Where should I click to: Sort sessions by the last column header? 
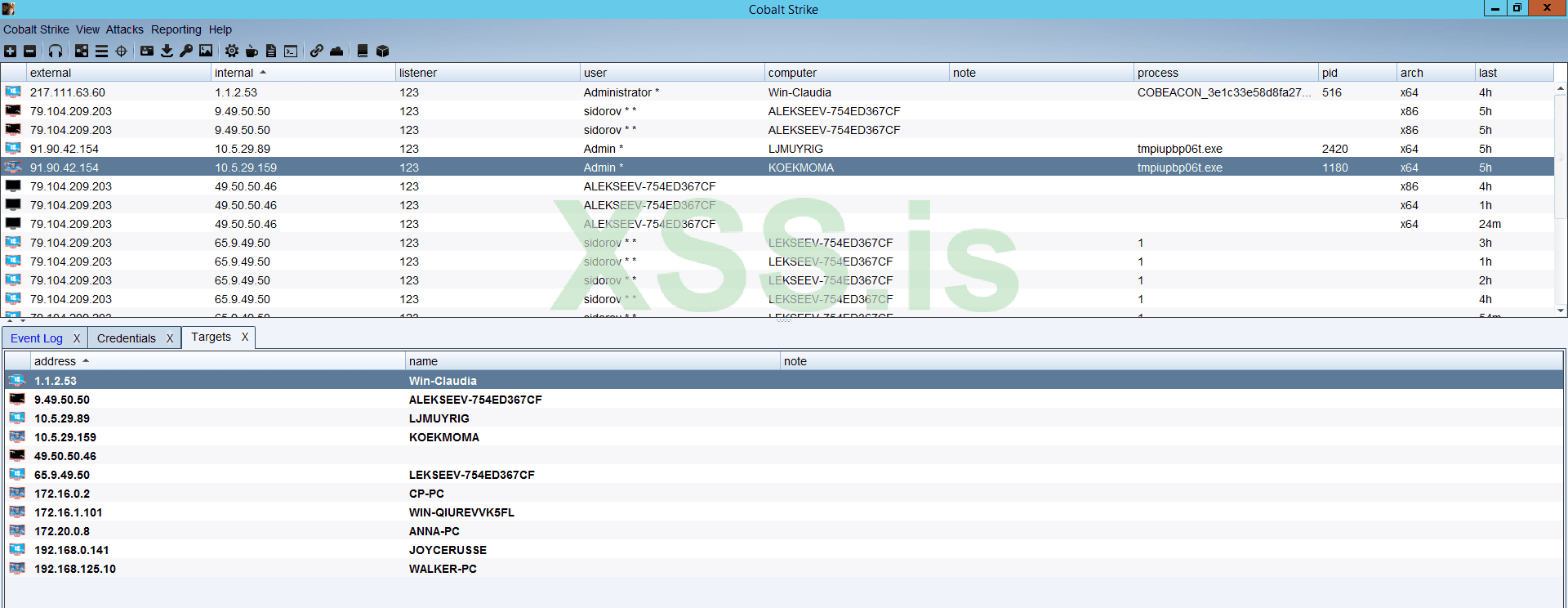pyautogui.click(x=1514, y=73)
